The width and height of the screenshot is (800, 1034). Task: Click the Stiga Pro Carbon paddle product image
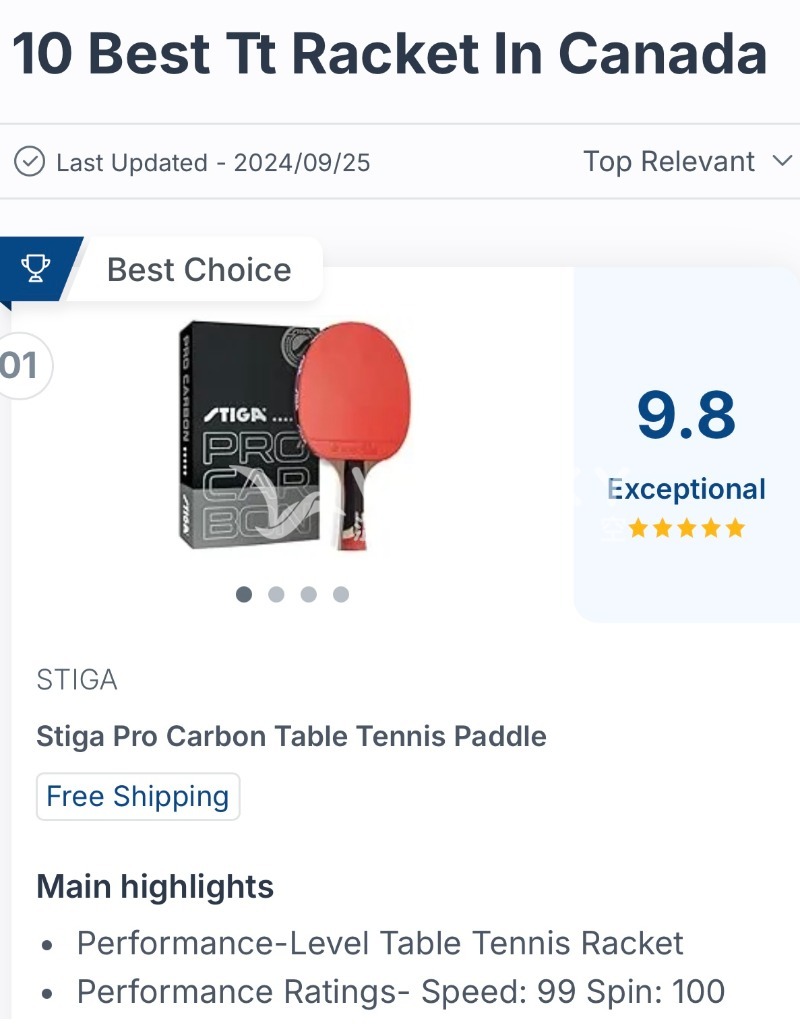click(295, 436)
